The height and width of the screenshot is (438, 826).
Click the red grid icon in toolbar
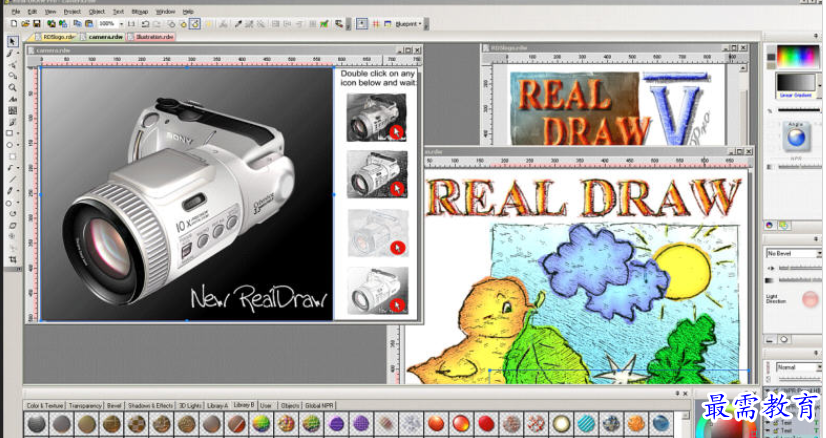[376, 24]
